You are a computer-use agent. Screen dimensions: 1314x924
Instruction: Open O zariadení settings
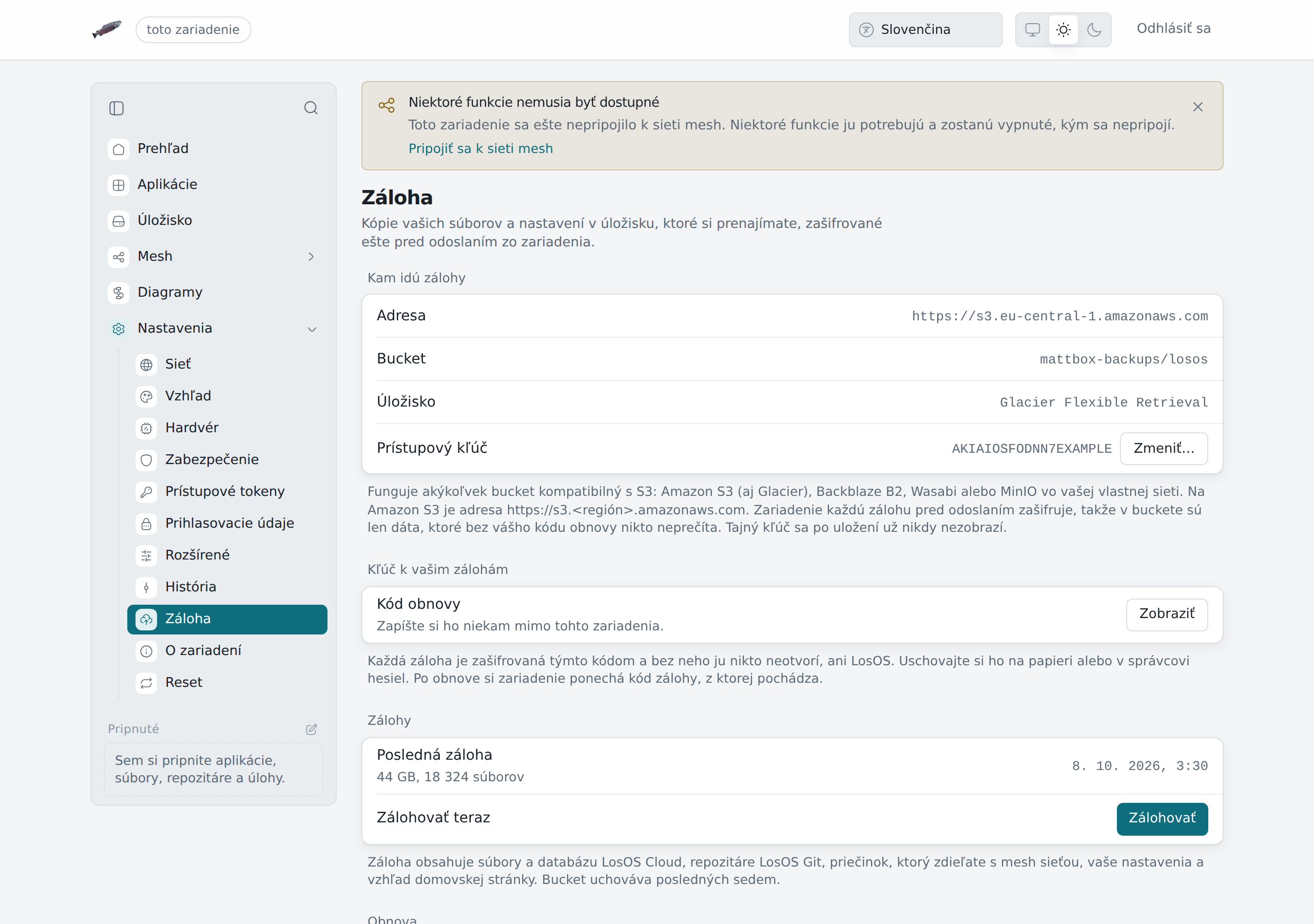click(227, 651)
